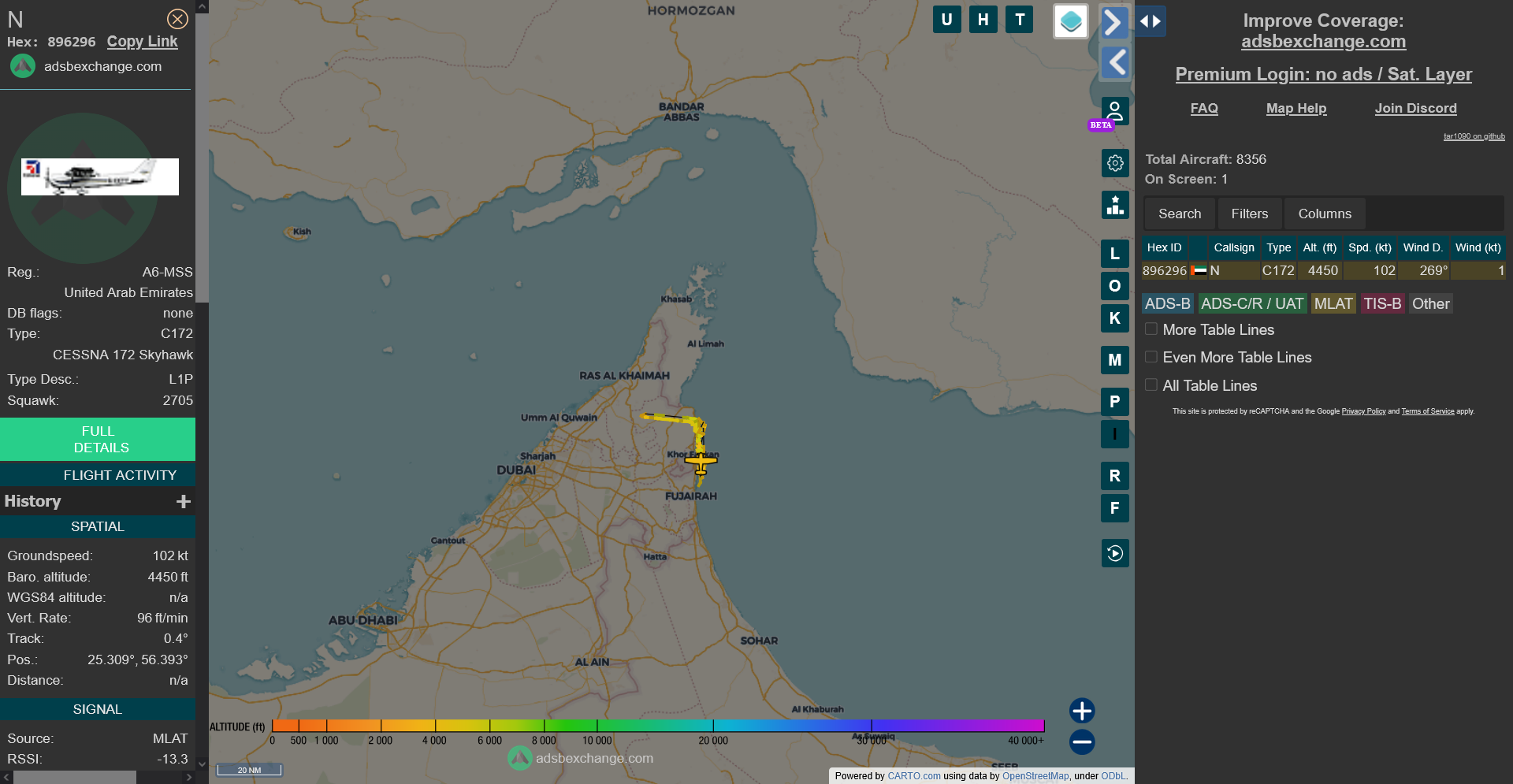This screenshot has width=1513, height=784.
Task: Click the Copy Link link
Action: (143, 42)
